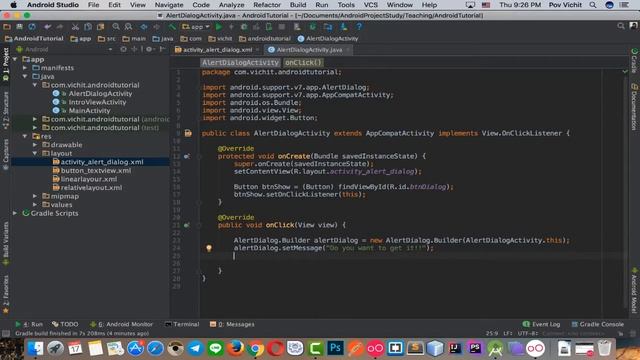This screenshot has height=360, width=640.
Task: Expand Gradle Scripts node
Action: [15, 213]
